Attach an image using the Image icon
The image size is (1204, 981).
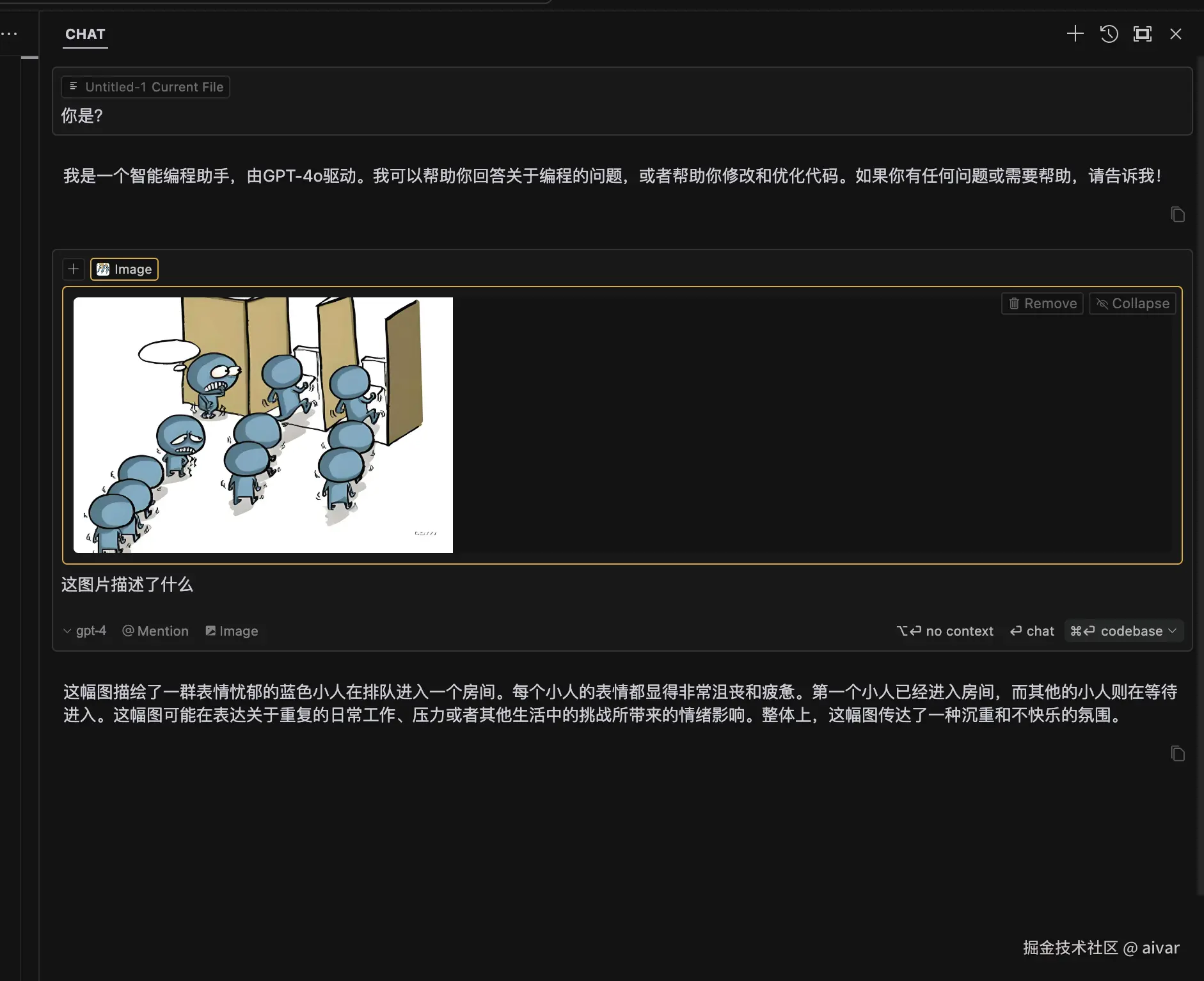pos(232,631)
